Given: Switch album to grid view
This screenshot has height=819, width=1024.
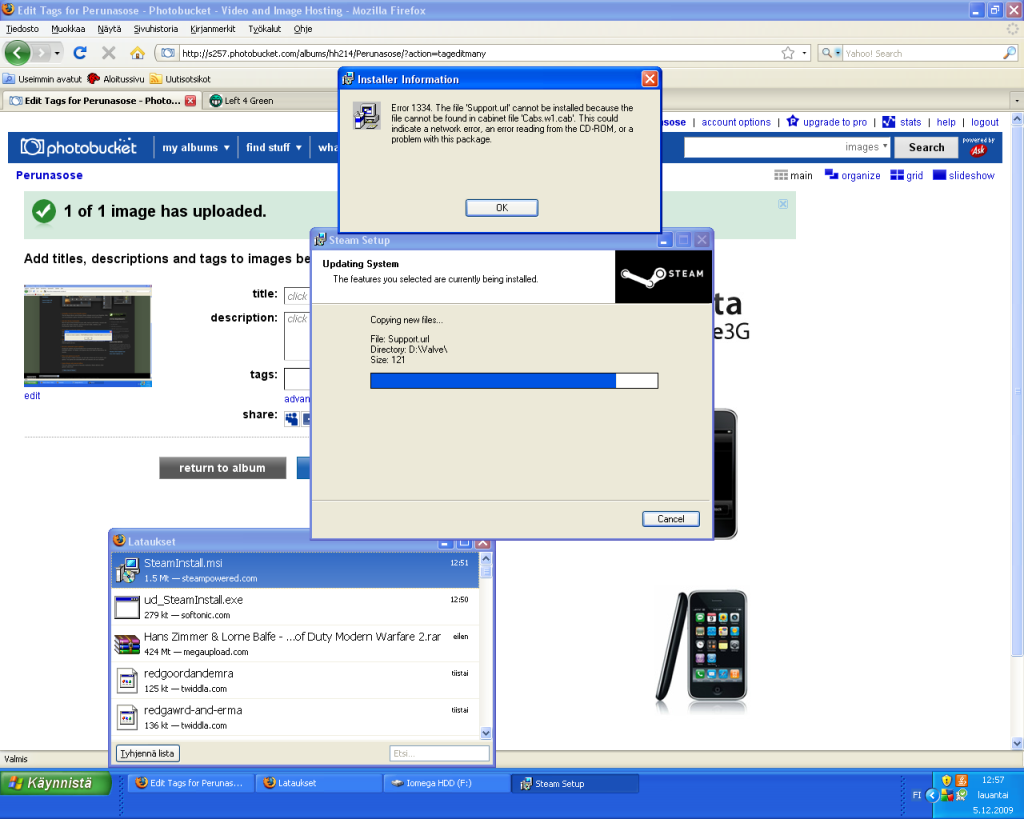Looking at the screenshot, I should (907, 175).
